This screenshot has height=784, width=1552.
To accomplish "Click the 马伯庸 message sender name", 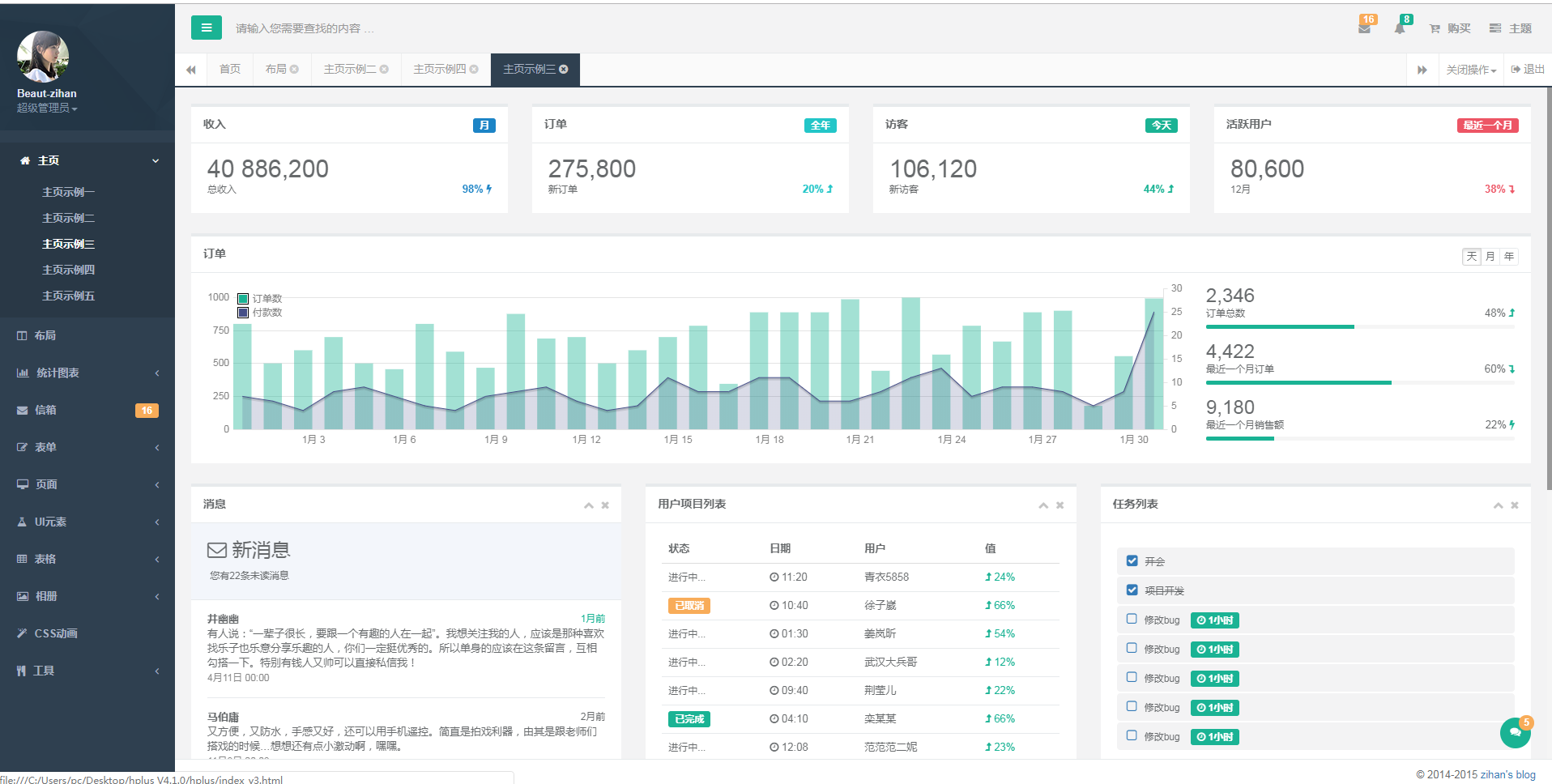I will tap(223, 717).
